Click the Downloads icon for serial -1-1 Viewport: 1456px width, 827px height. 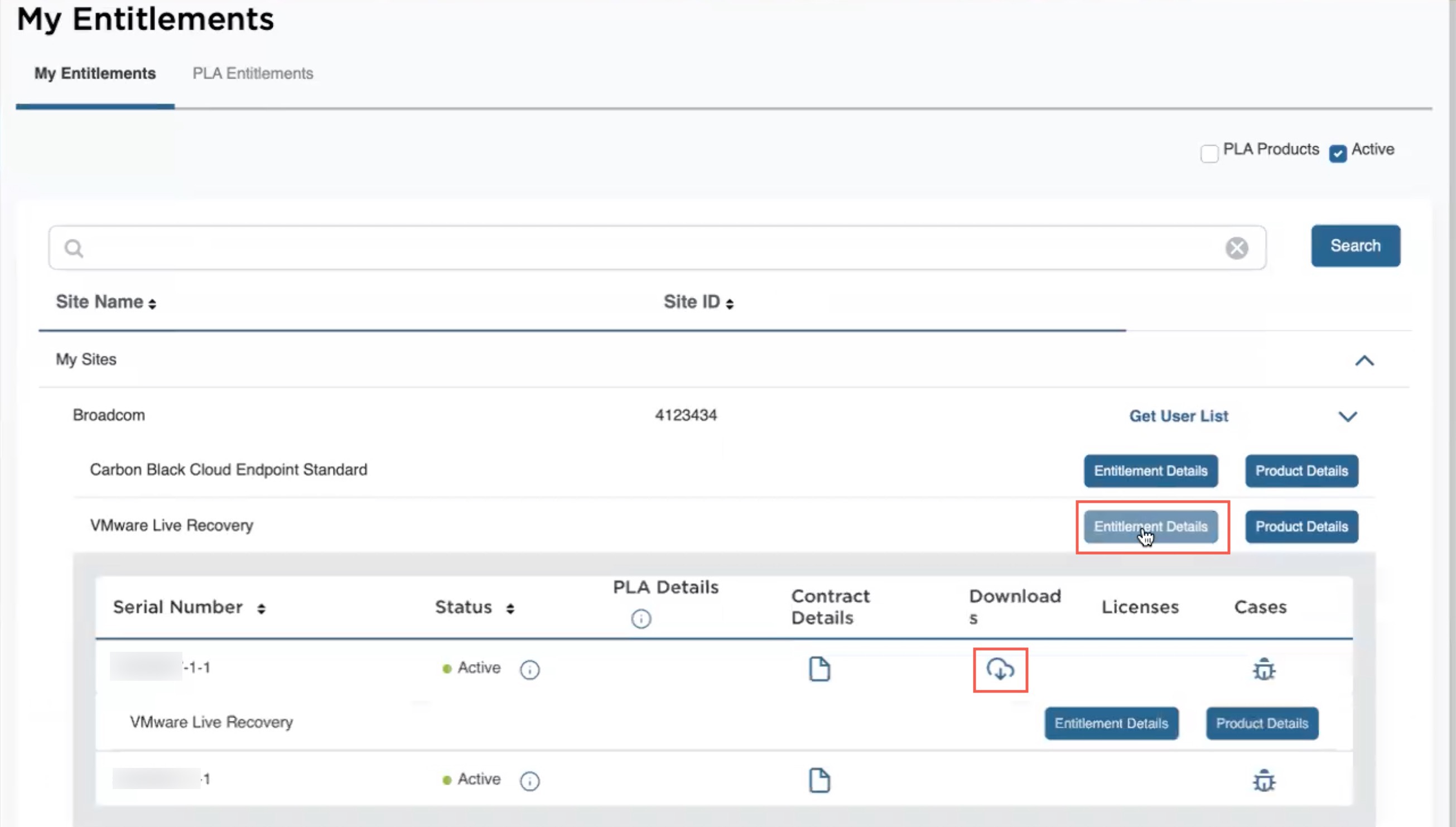[1000, 670]
